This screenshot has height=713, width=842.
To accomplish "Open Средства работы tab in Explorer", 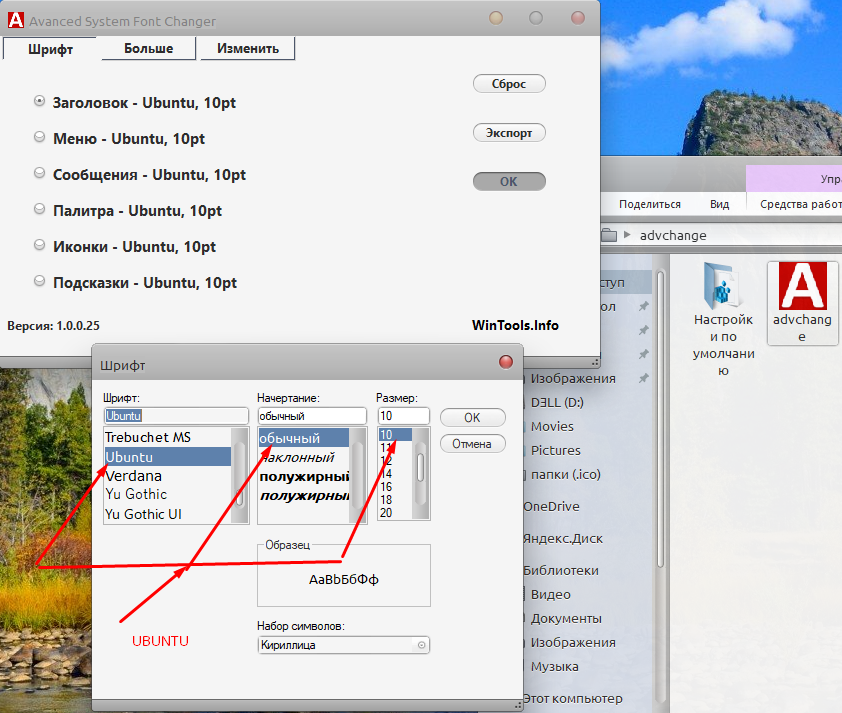I will click(801, 204).
